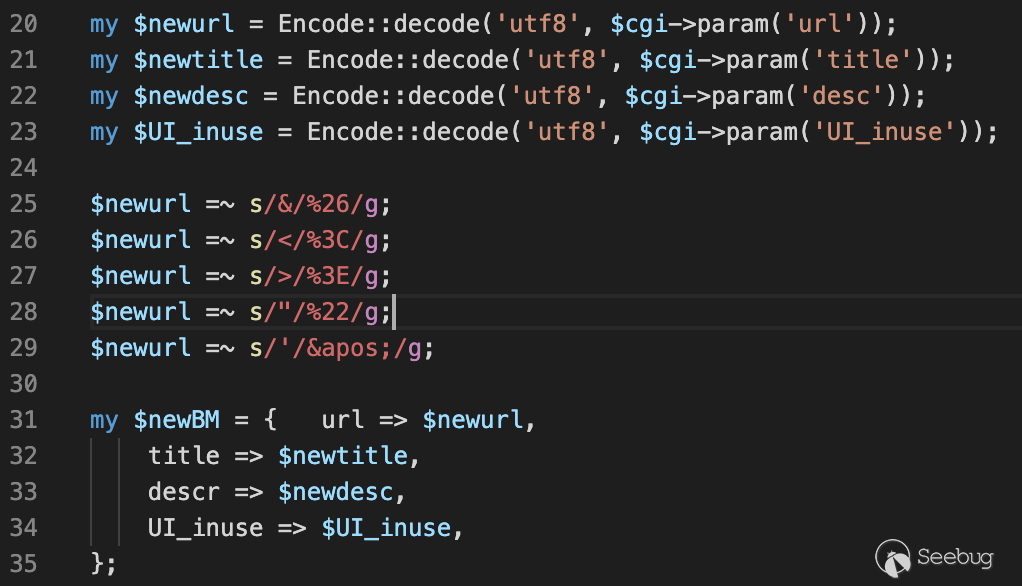Click the descr key on line 33
This screenshot has width=1022, height=586.
[x=183, y=492]
